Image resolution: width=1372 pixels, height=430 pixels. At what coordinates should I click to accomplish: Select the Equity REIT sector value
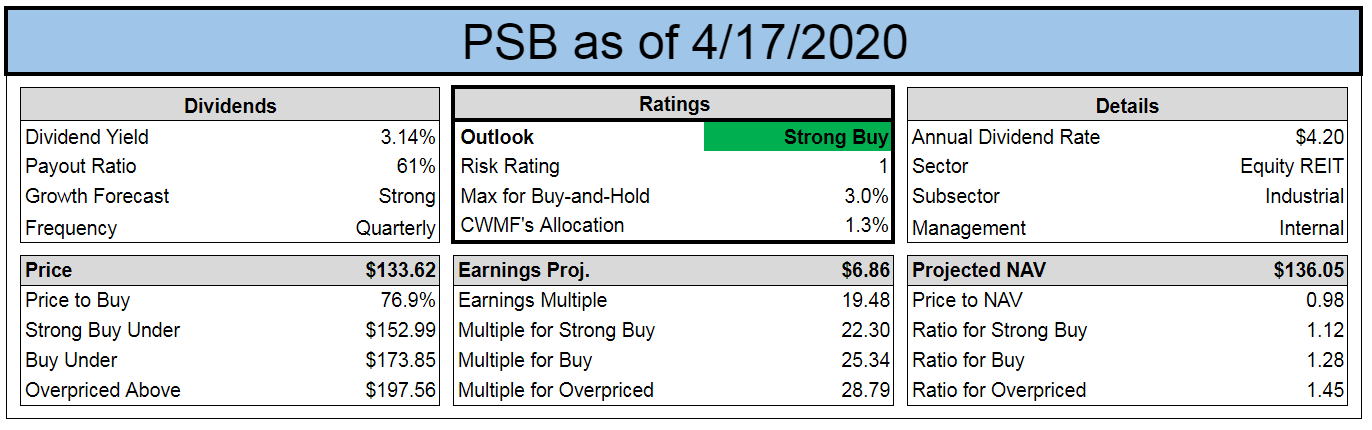(1292, 167)
